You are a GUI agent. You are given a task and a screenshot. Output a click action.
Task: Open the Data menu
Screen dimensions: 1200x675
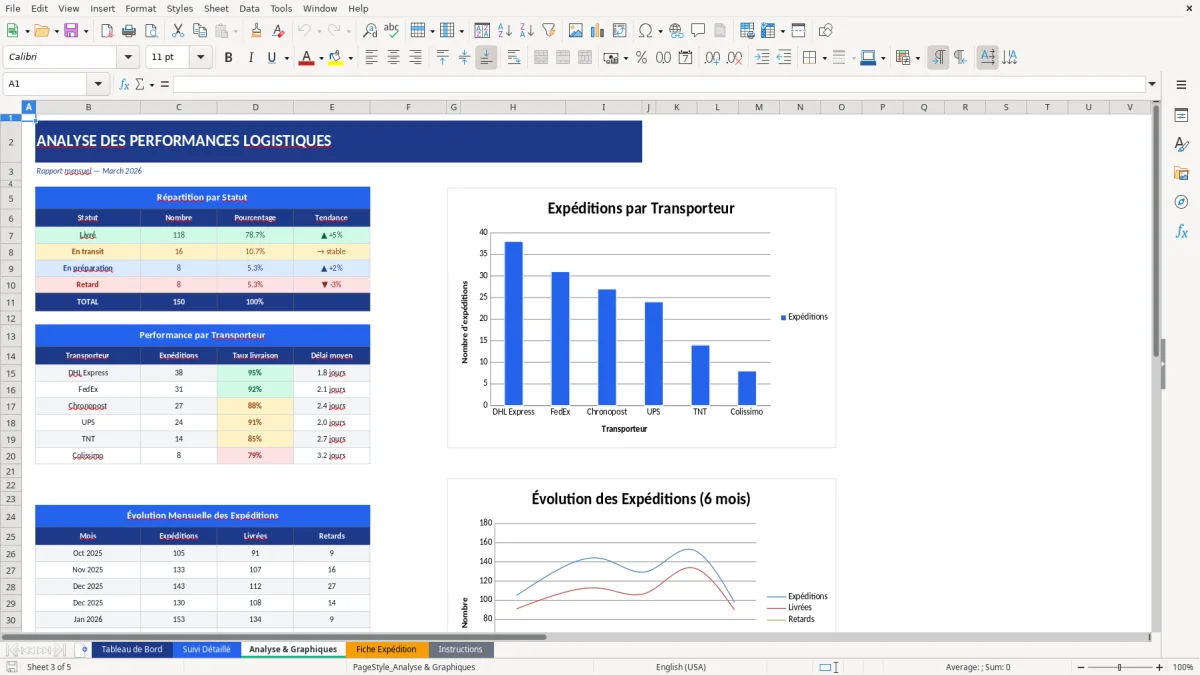(249, 8)
